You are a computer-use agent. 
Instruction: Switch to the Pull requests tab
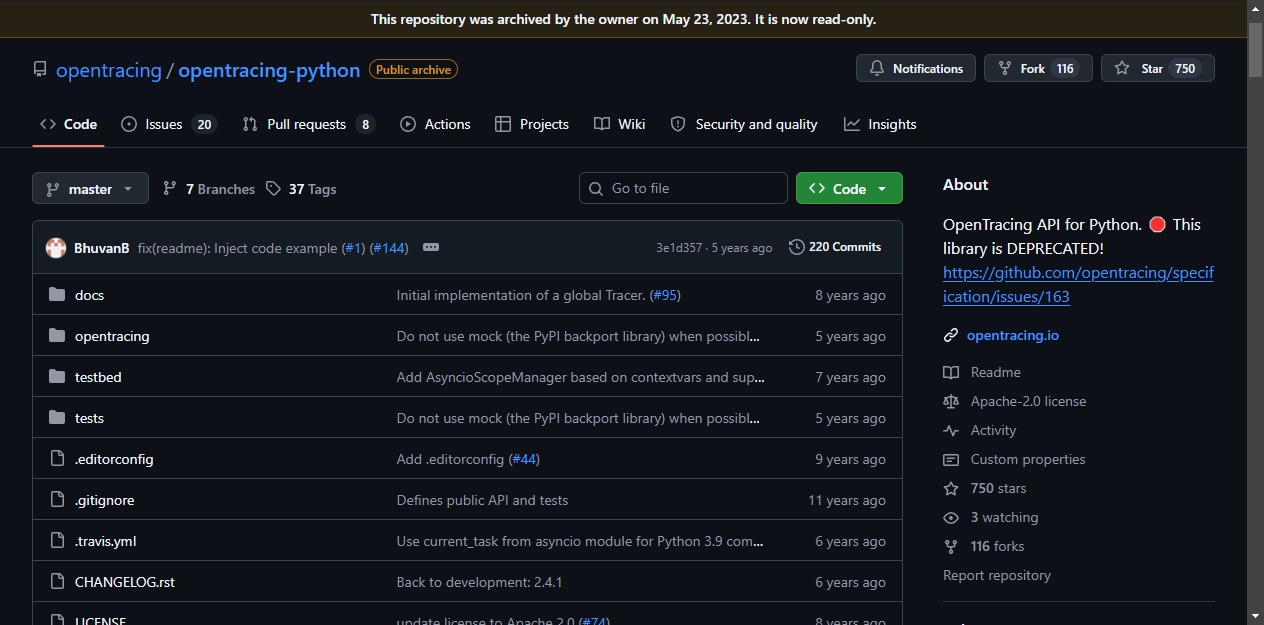tap(309, 124)
